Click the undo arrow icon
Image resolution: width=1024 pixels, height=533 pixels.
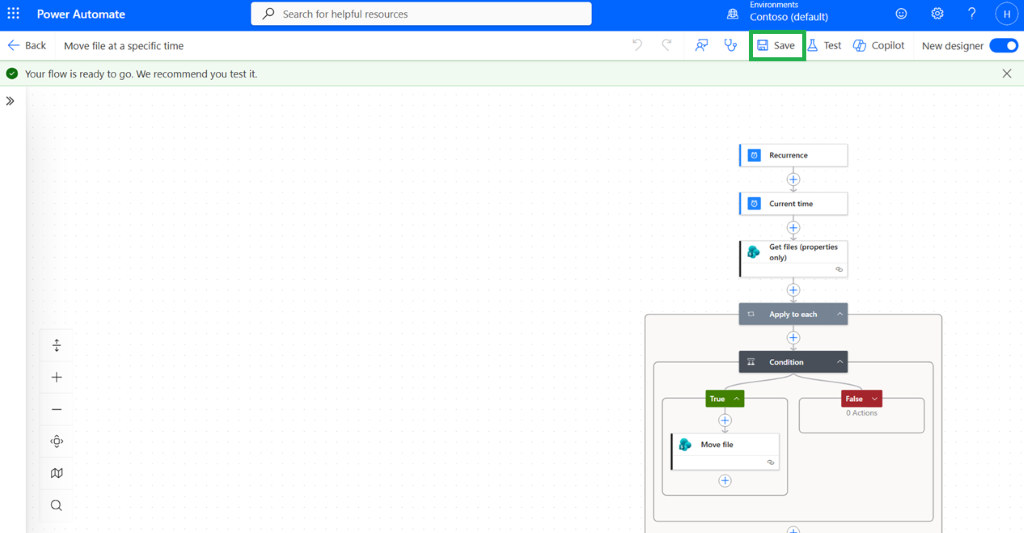coord(637,45)
